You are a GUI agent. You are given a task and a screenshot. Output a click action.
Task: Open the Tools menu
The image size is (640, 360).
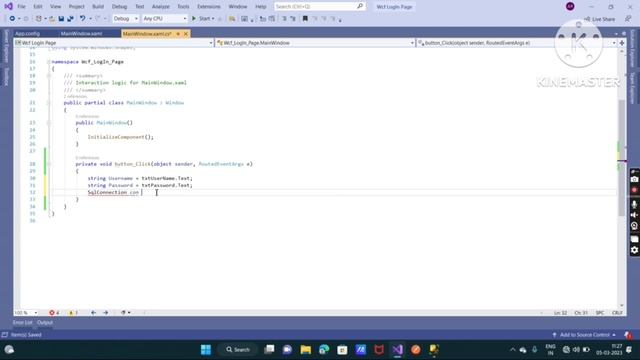point(183,7)
